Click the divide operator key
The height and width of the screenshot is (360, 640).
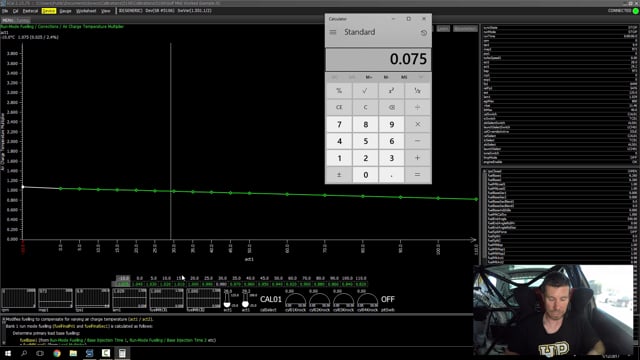417,107
